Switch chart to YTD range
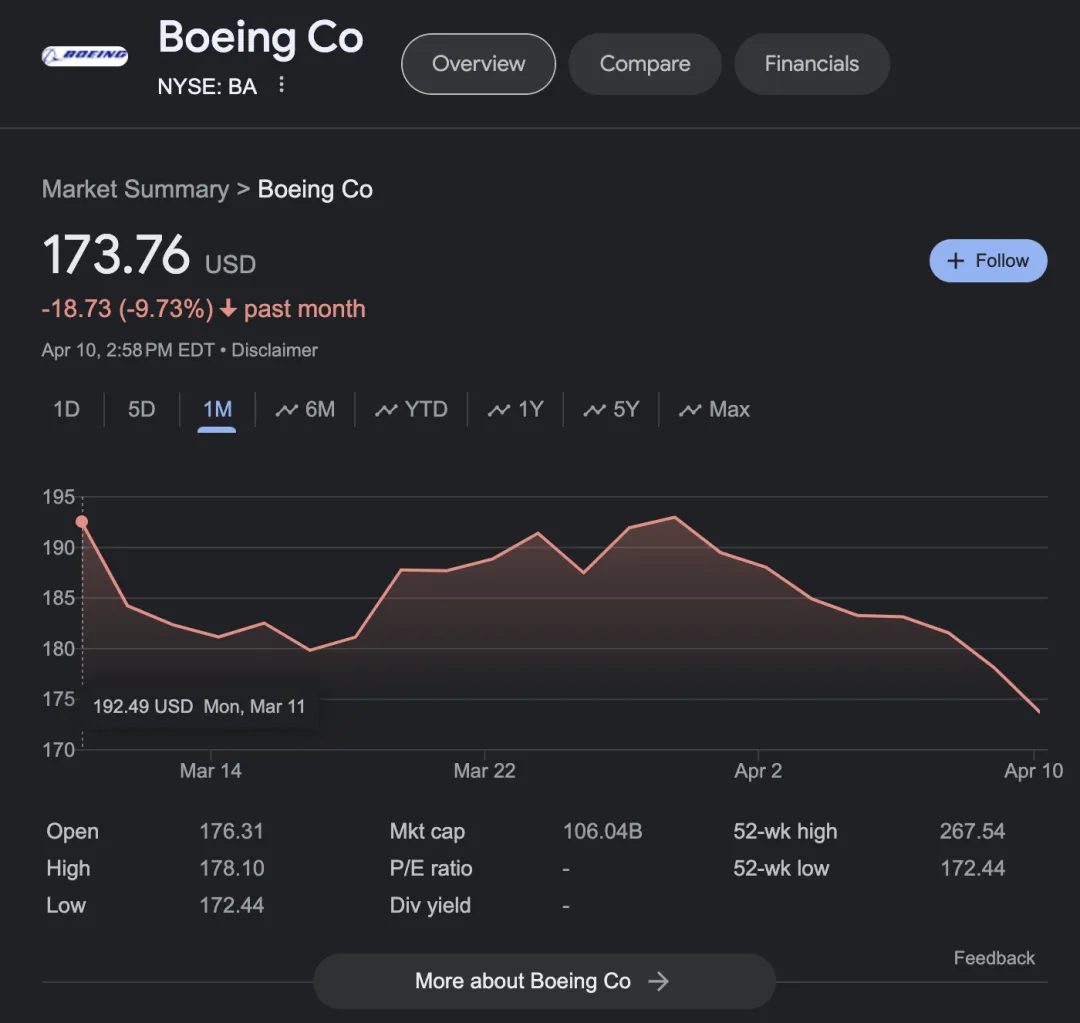 point(411,409)
